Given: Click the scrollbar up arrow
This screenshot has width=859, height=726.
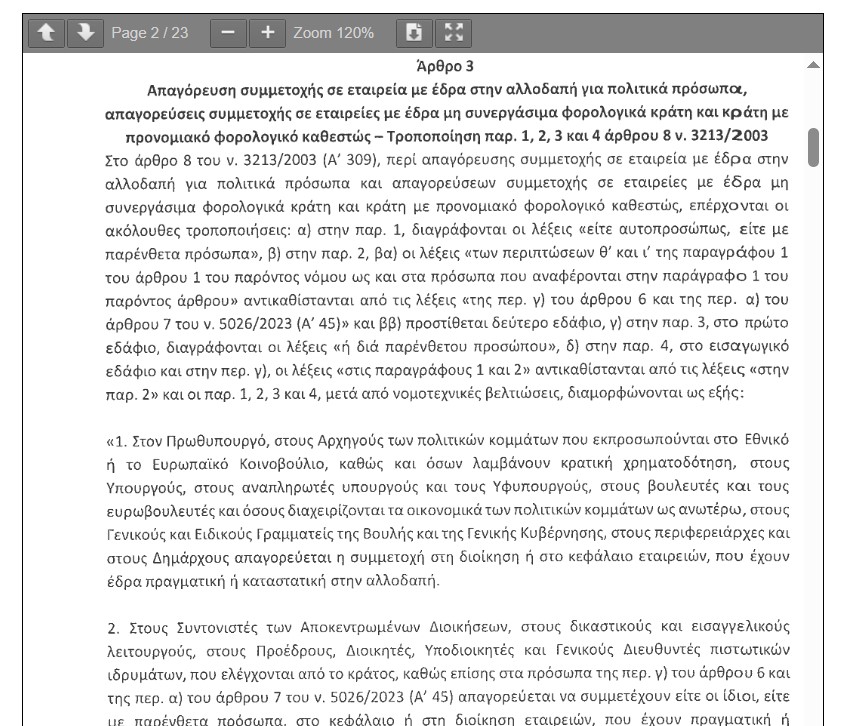Looking at the screenshot, I should click(813, 65).
